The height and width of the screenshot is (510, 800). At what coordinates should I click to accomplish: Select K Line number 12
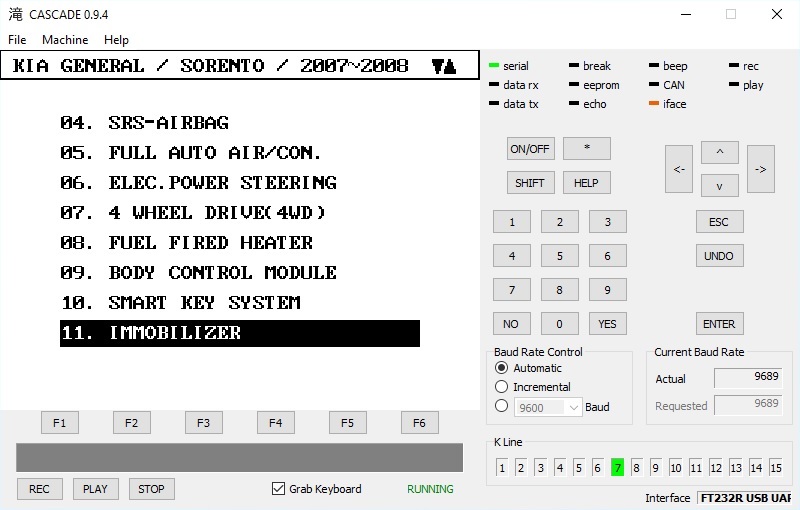click(x=715, y=467)
